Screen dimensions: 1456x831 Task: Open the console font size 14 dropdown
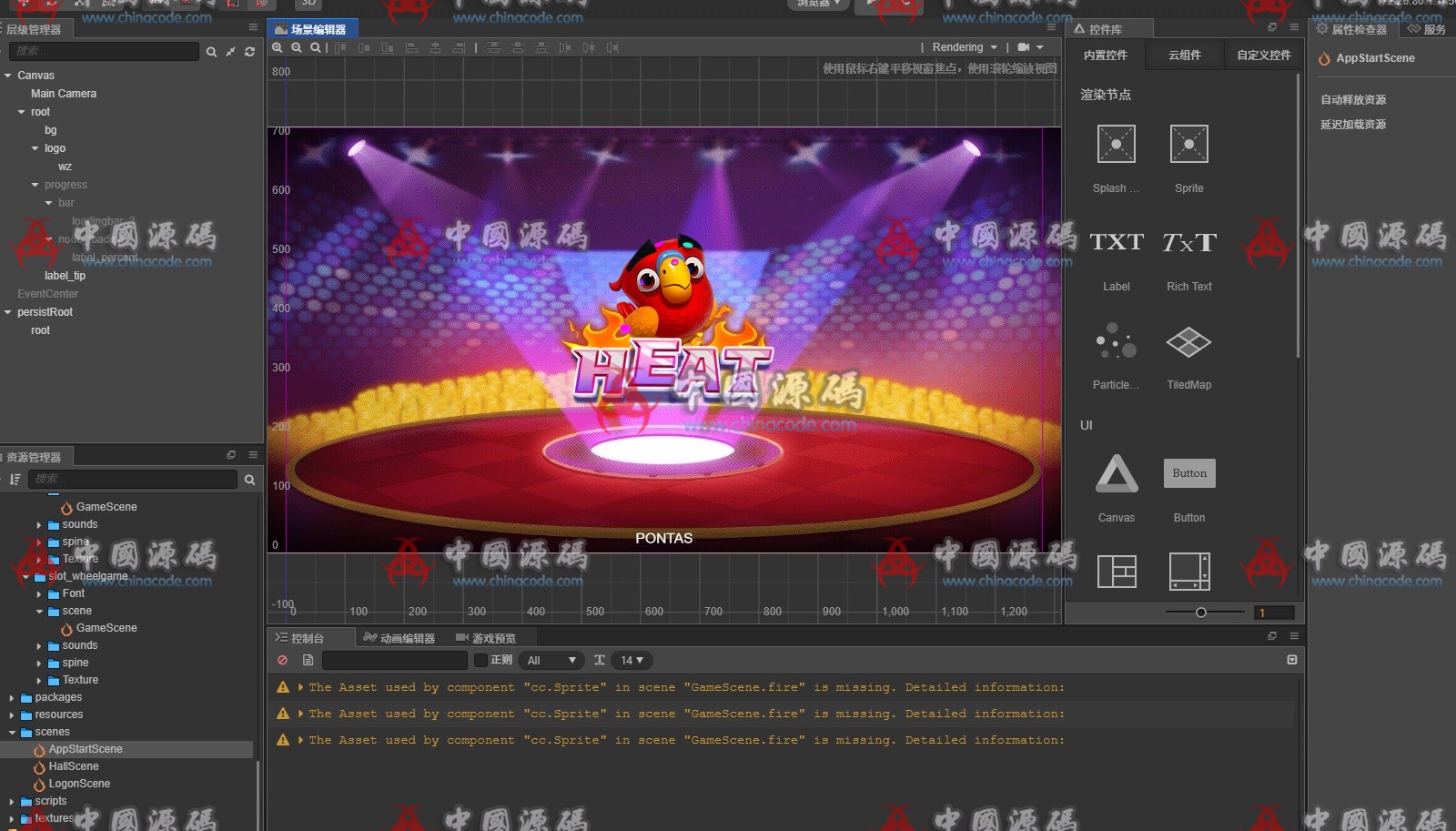[x=632, y=660]
